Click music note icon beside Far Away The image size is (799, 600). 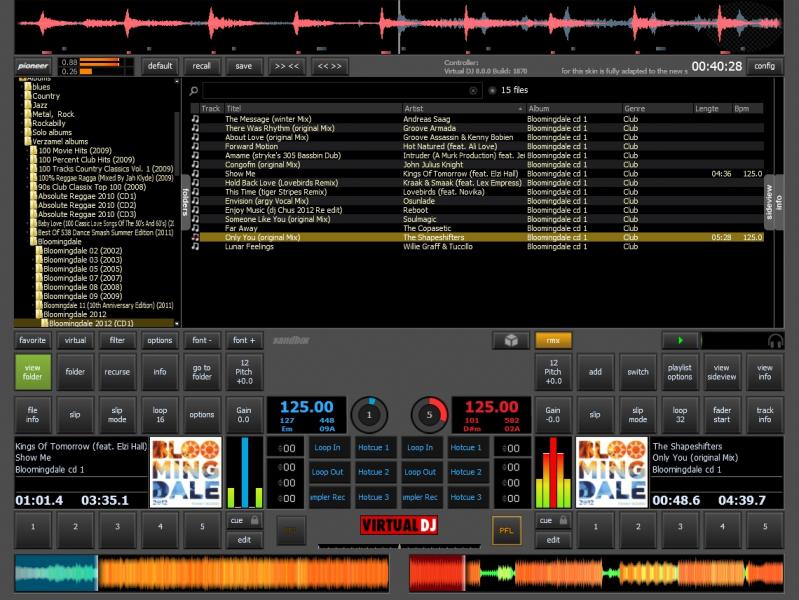coord(195,228)
